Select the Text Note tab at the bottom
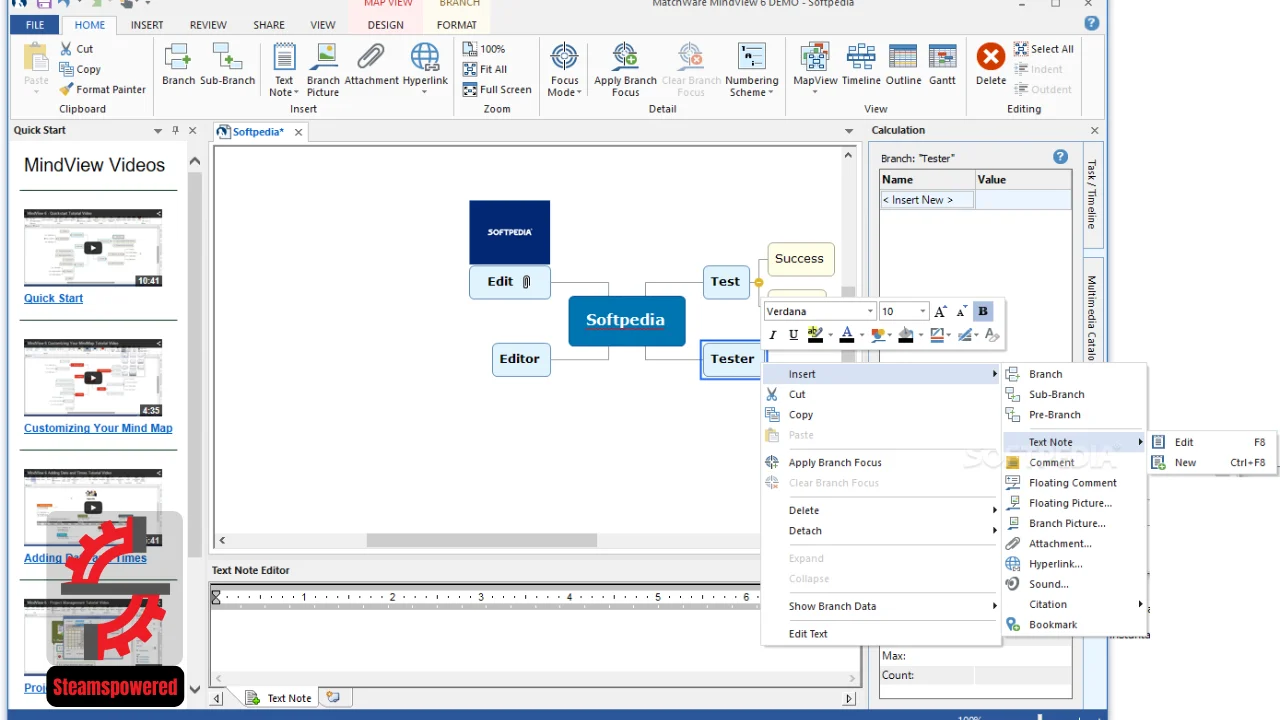Image resolution: width=1280 pixels, height=720 pixels. click(279, 698)
